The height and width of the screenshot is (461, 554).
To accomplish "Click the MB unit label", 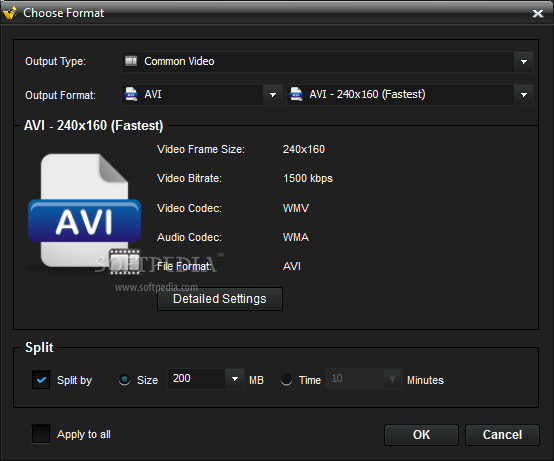I will click(256, 380).
